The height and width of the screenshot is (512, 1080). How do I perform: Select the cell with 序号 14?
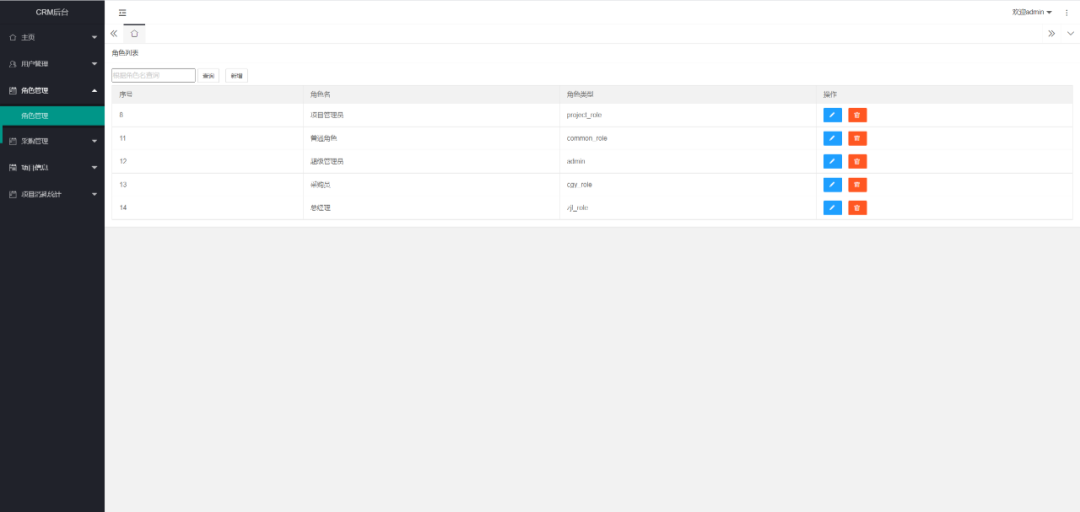(207, 207)
